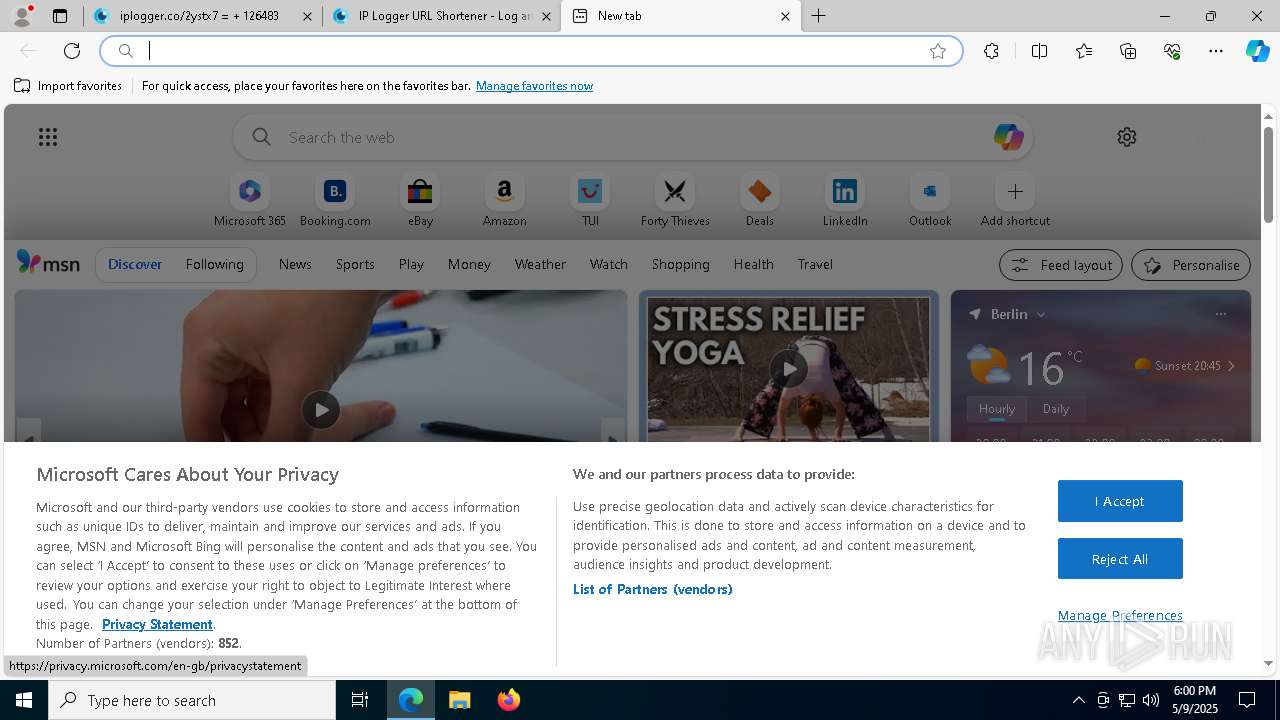Open the apps grid launcher

[x=48, y=137]
